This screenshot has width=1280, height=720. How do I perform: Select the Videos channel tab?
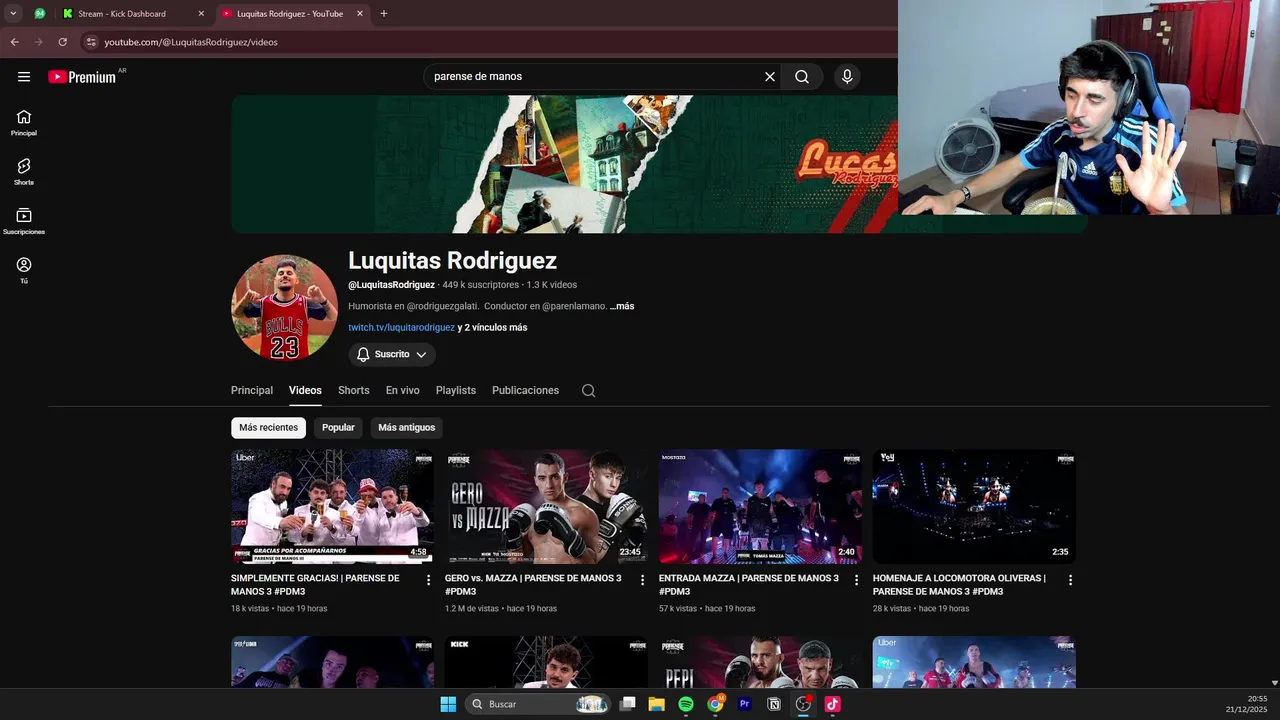click(x=305, y=390)
